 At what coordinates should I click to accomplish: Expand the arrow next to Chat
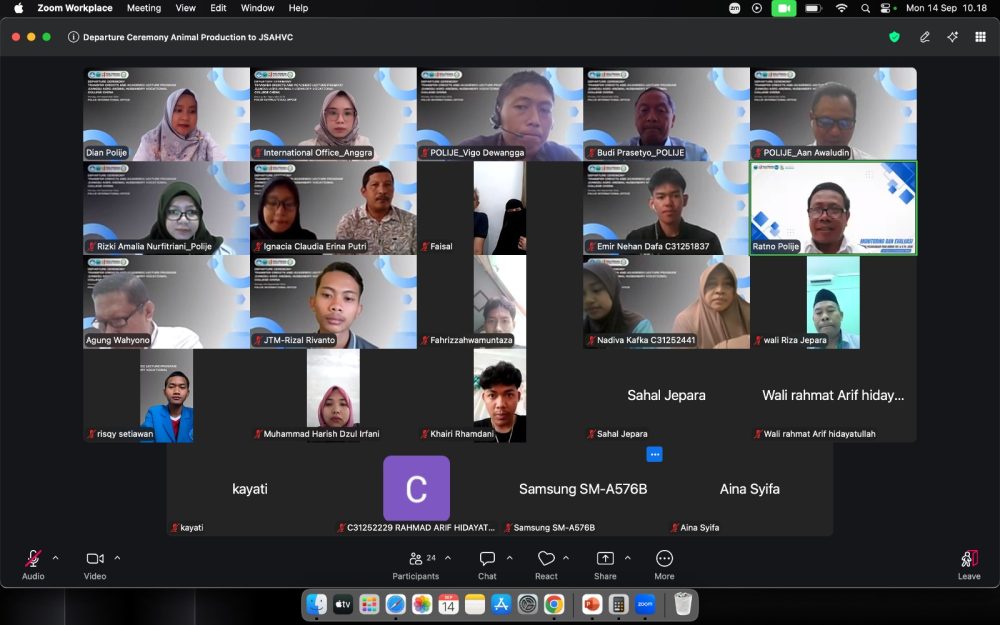(x=510, y=558)
